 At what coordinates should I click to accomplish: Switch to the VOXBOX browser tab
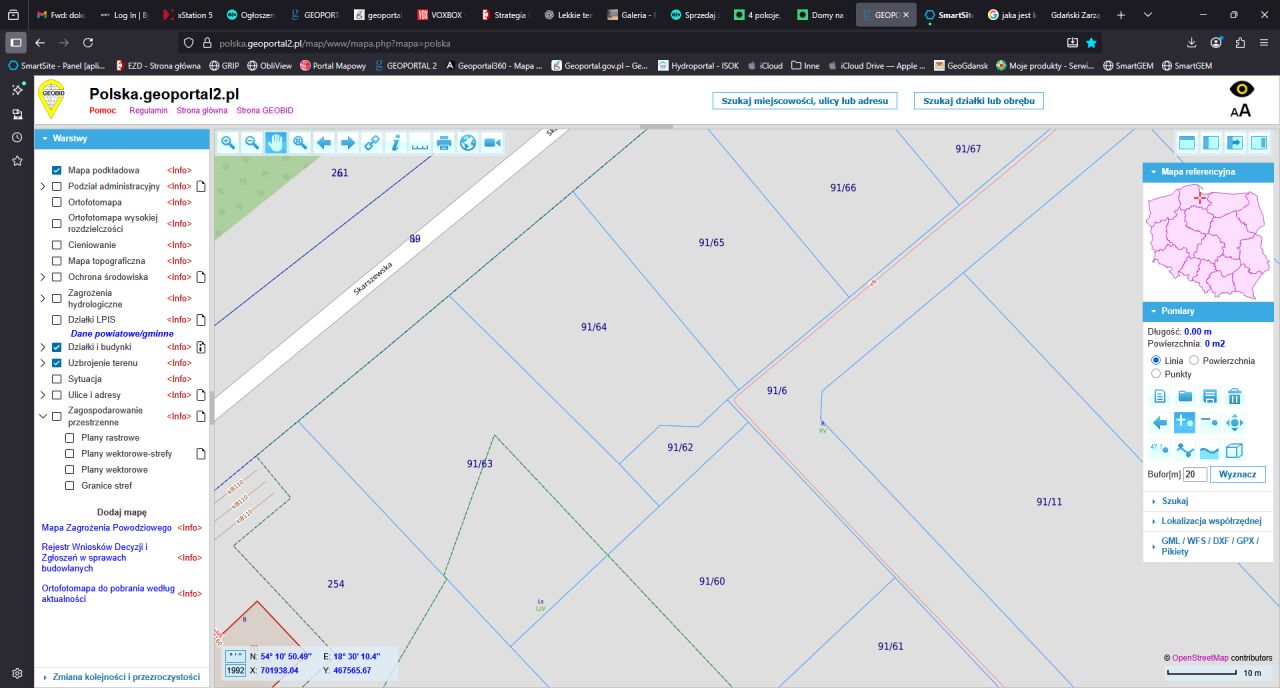(440, 15)
